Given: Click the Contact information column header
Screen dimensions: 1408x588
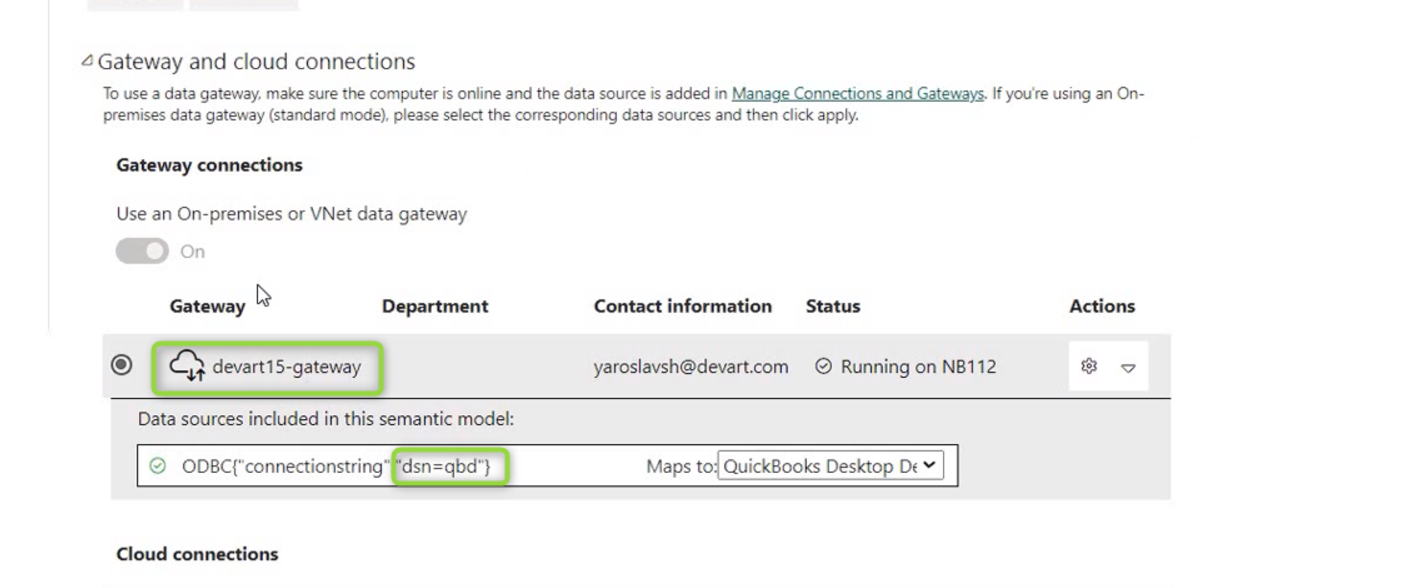Looking at the screenshot, I should [x=683, y=306].
